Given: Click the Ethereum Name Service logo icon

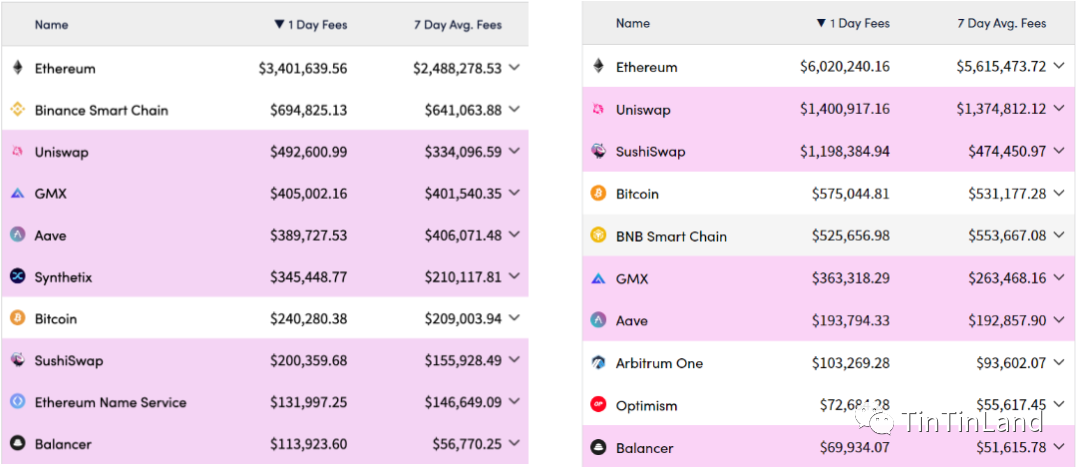Looking at the screenshot, I should coord(17,402).
